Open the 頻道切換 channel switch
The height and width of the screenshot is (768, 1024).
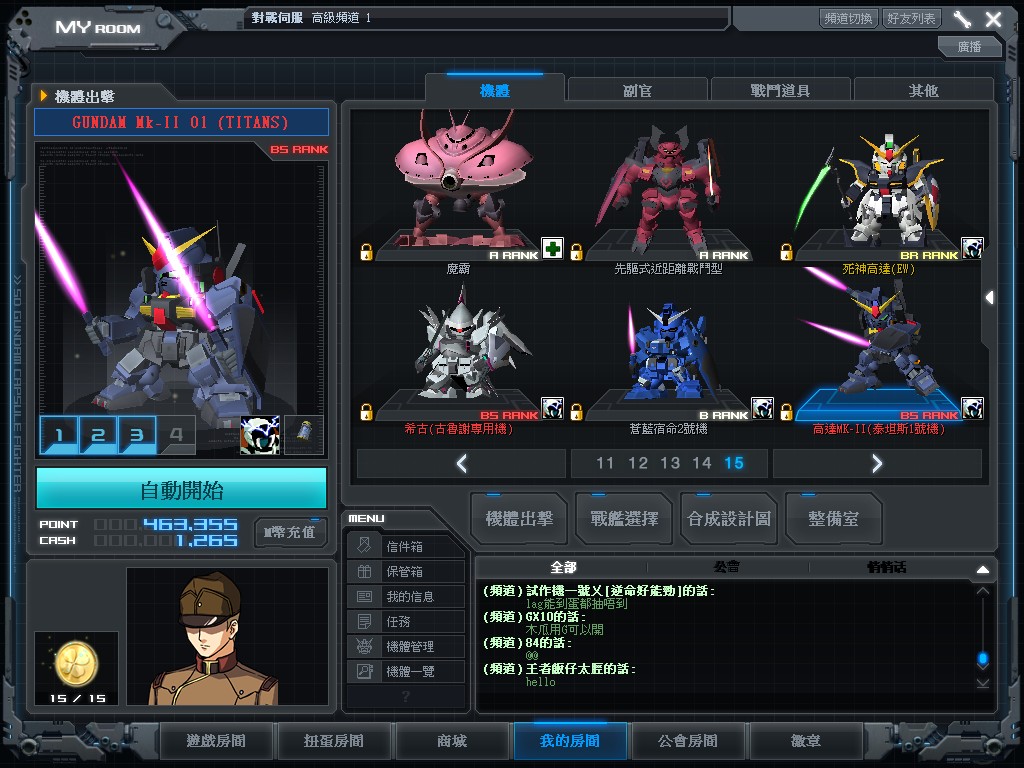coord(848,18)
